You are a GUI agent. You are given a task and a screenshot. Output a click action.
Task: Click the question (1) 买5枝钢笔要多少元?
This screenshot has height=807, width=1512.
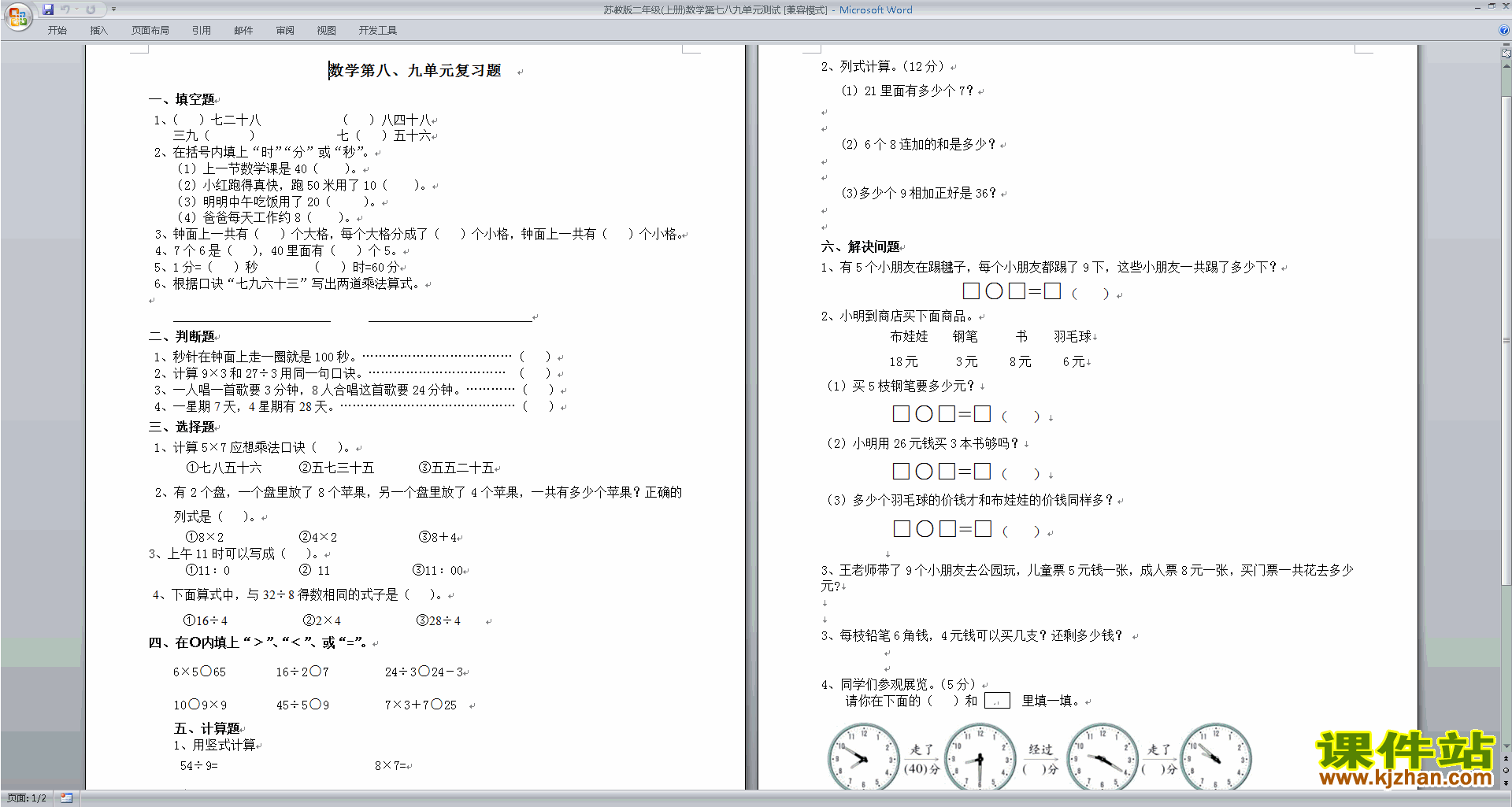901,386
